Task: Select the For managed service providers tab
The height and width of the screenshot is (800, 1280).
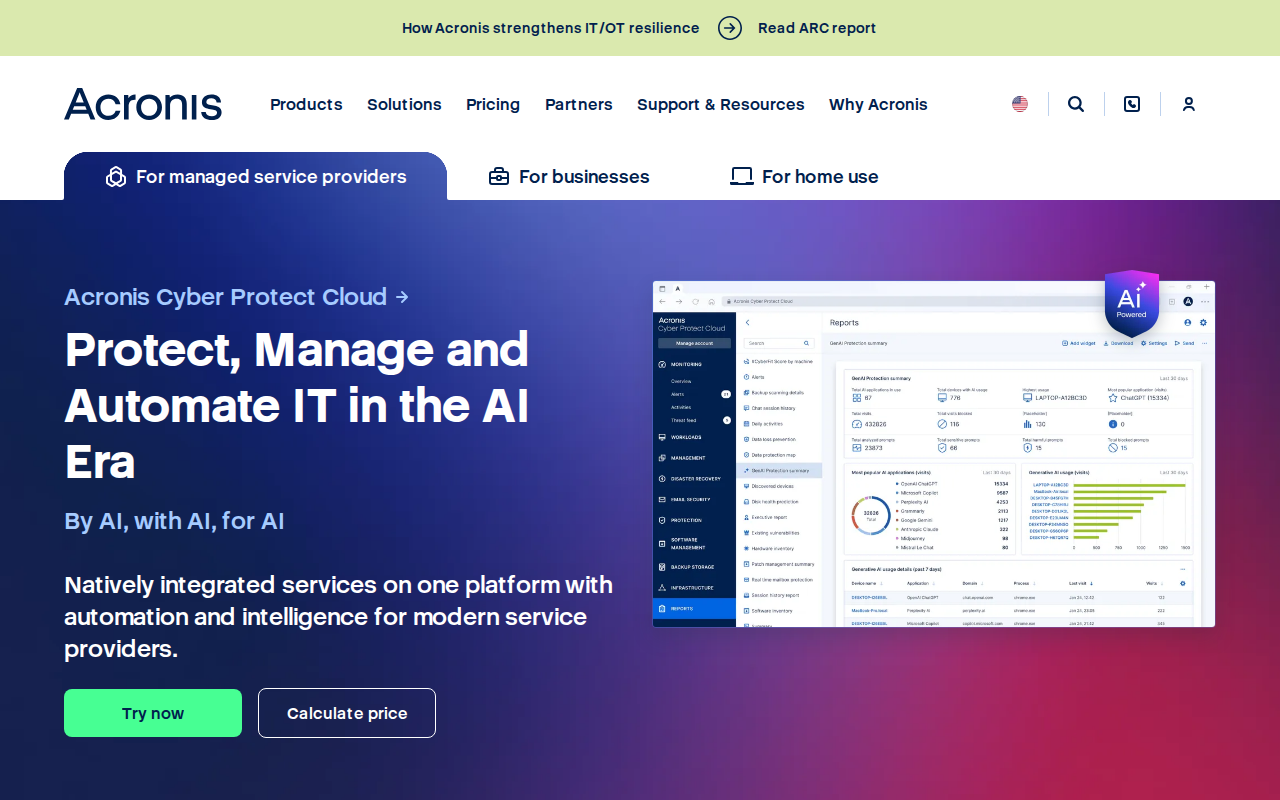Action: pos(256,177)
